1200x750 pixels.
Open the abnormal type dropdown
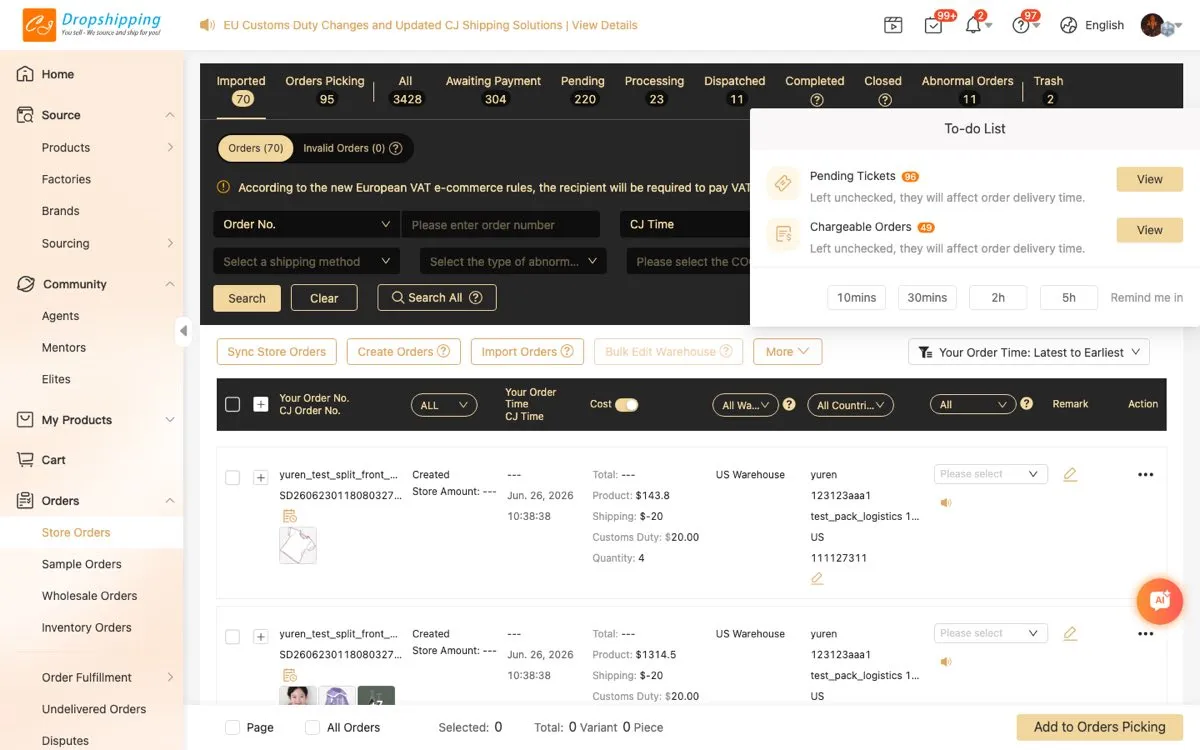[x=513, y=261]
